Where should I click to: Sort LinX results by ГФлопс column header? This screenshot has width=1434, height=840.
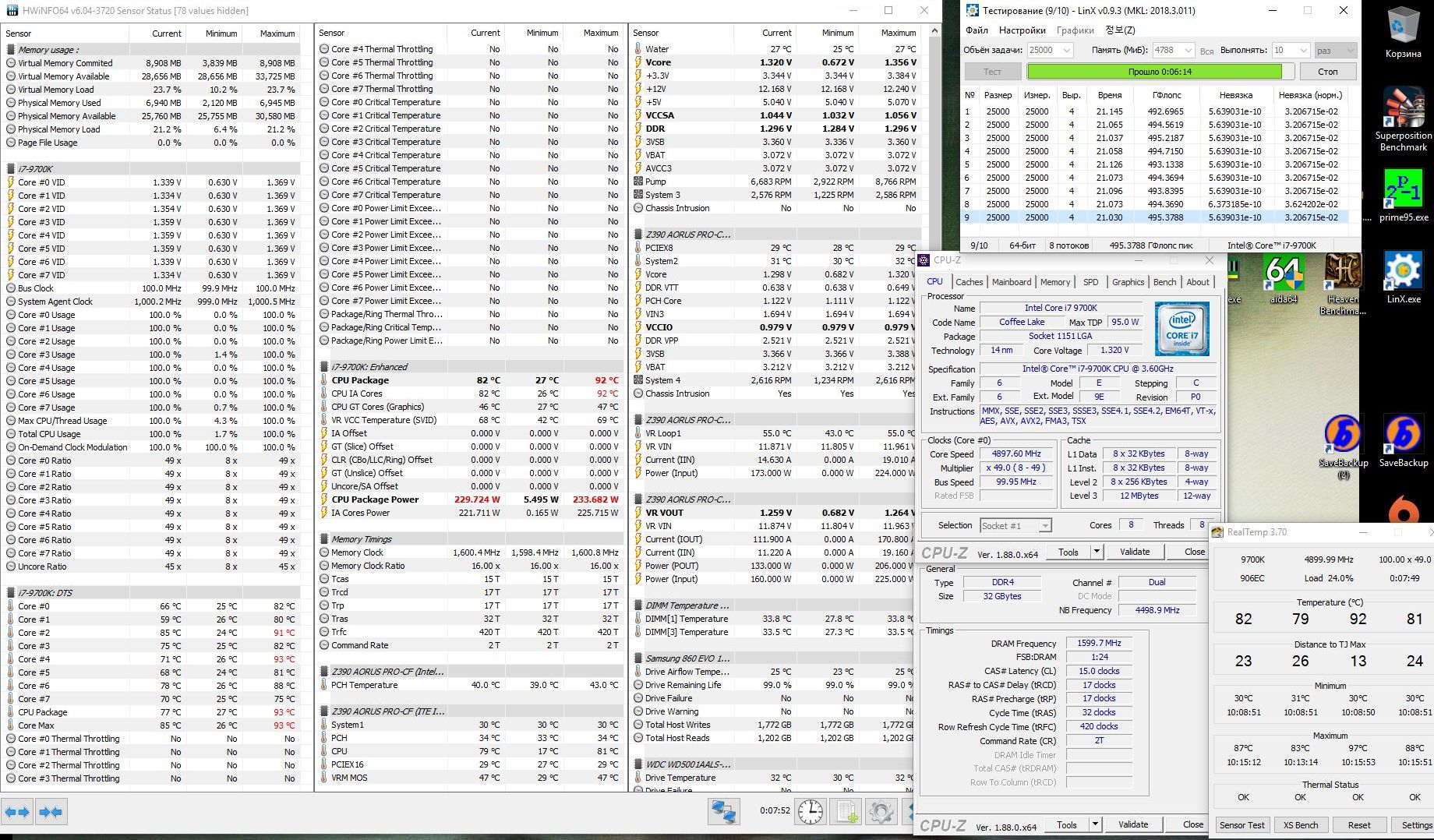(x=1167, y=95)
